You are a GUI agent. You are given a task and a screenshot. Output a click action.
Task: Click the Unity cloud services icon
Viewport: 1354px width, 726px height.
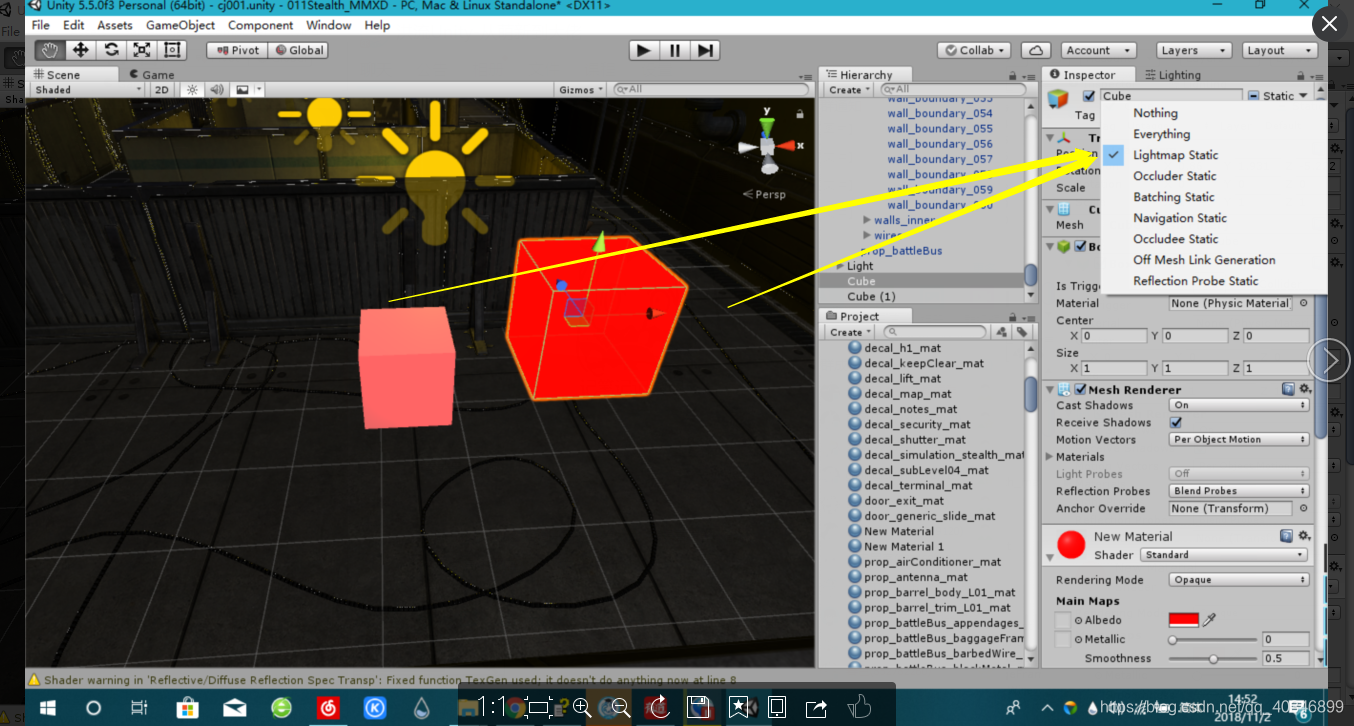[1036, 50]
